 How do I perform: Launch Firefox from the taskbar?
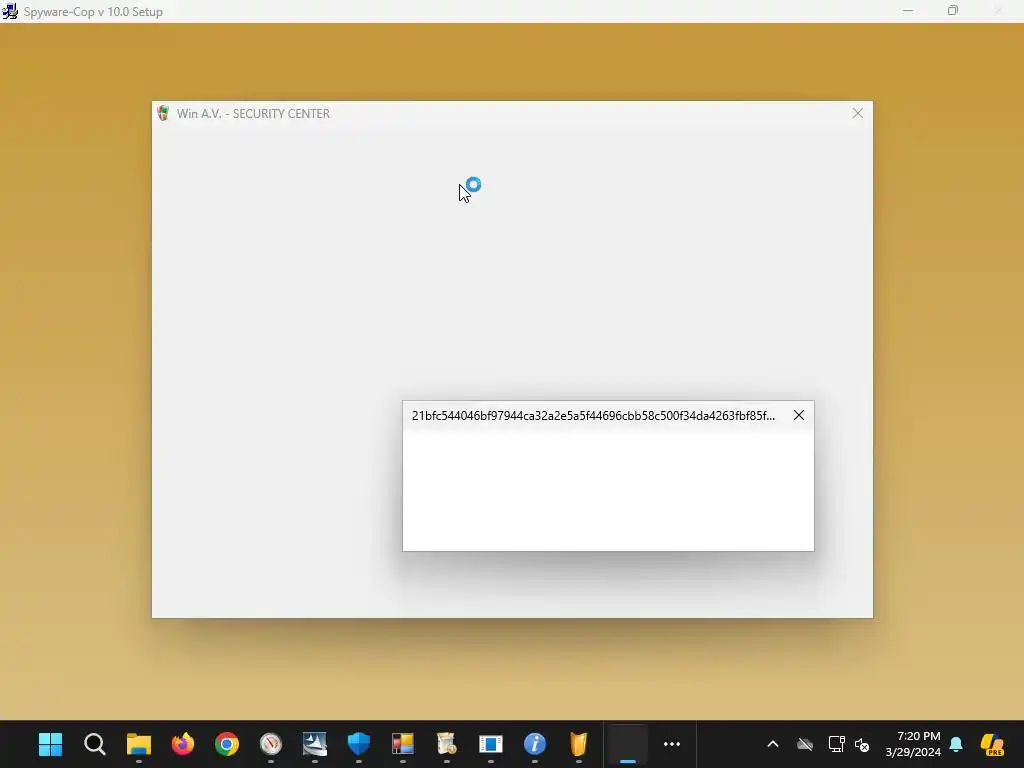click(x=183, y=744)
